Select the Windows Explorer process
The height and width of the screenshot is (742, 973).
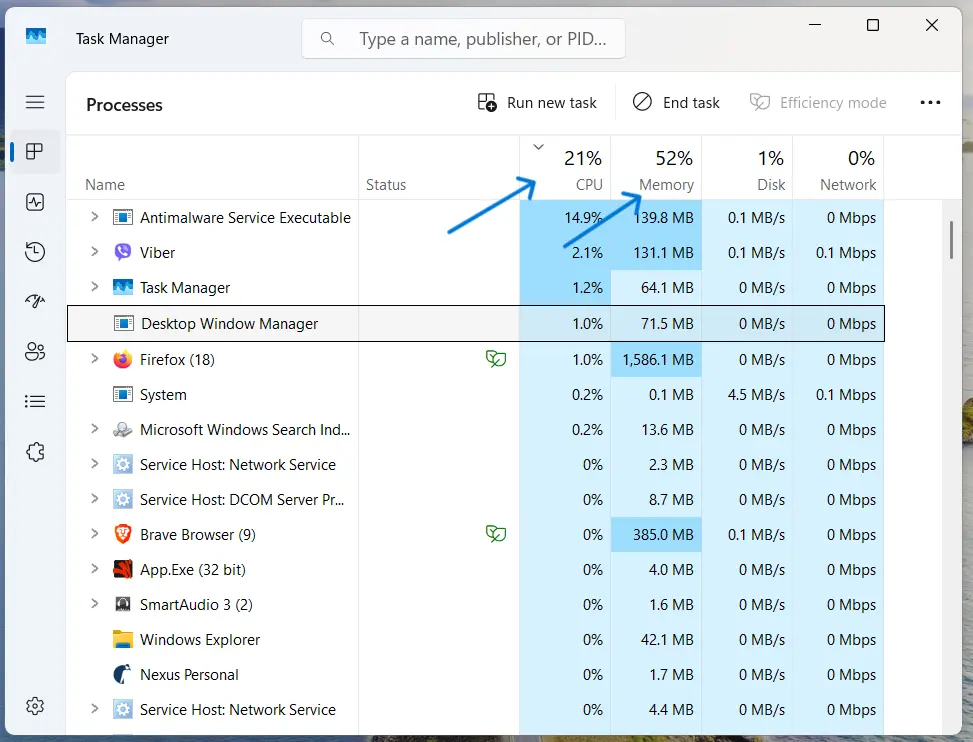pos(200,640)
